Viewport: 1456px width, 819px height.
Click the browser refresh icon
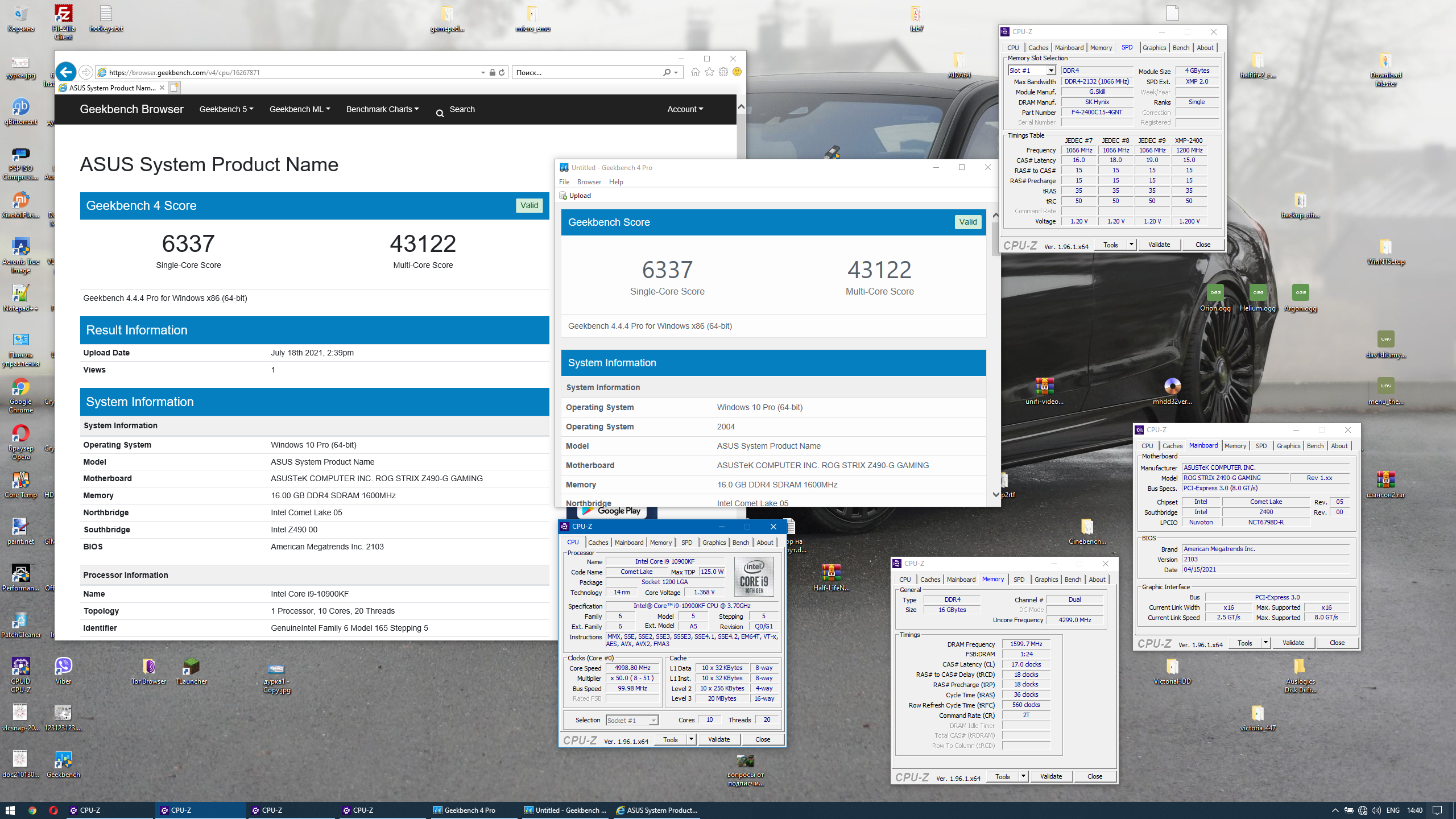pos(502,72)
